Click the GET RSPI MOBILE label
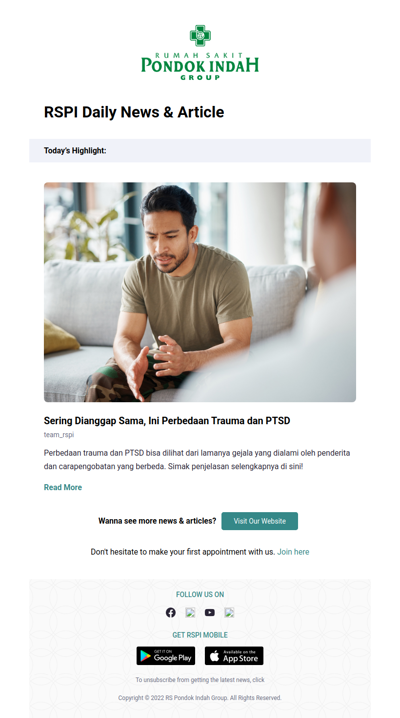400x718 pixels. (200, 635)
